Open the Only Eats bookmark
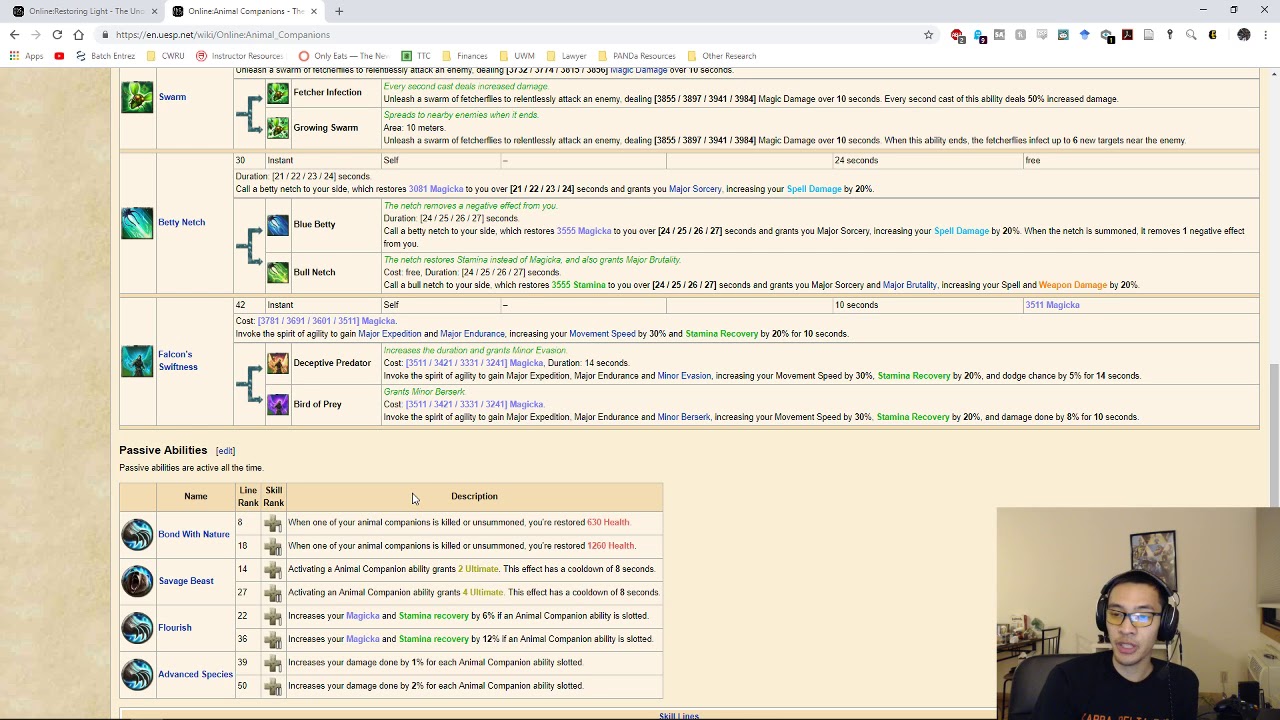 343,56
